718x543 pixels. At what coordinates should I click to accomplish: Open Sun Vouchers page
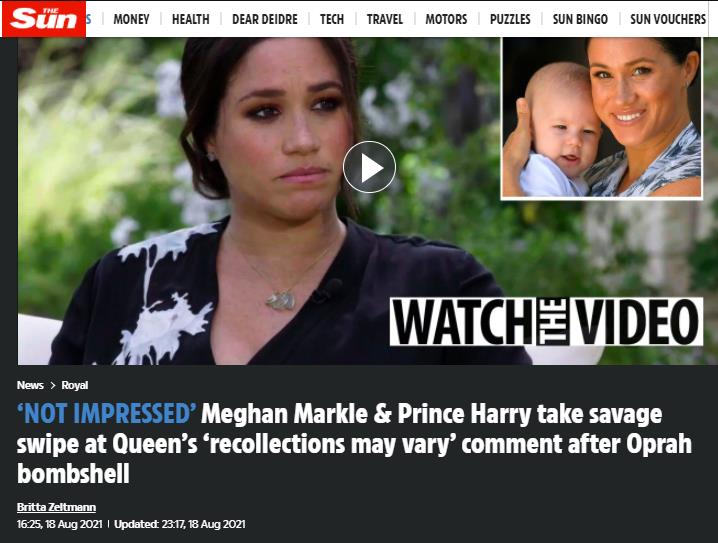pyautogui.click(x=668, y=19)
